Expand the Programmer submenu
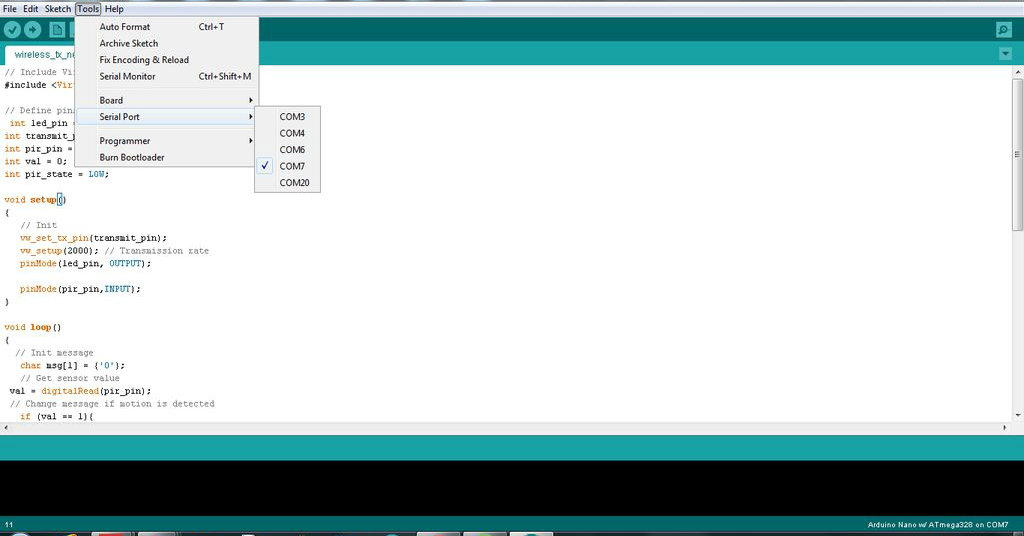 167,140
